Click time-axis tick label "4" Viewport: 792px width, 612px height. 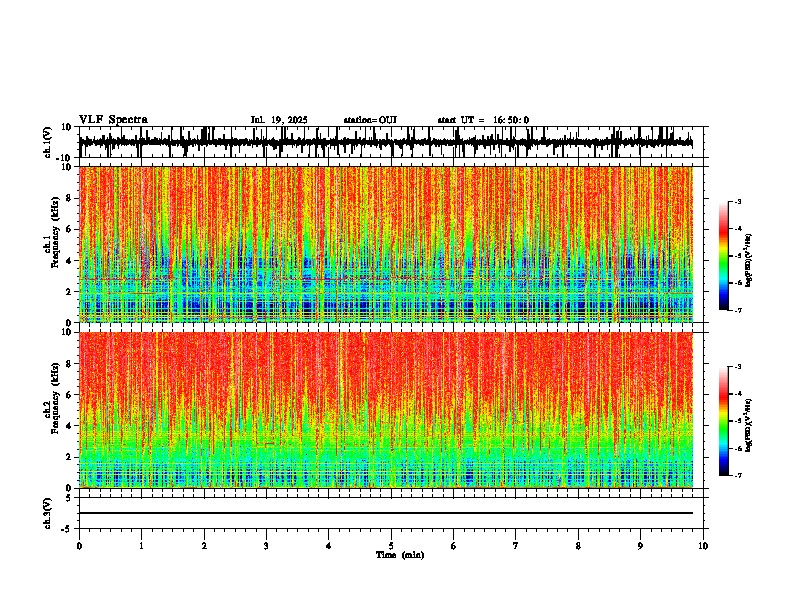click(x=329, y=546)
